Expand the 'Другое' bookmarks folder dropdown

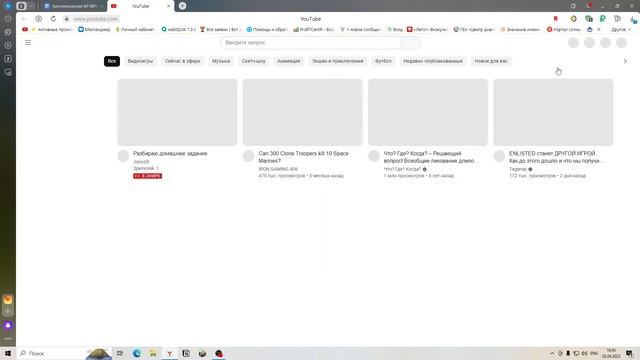[621, 29]
